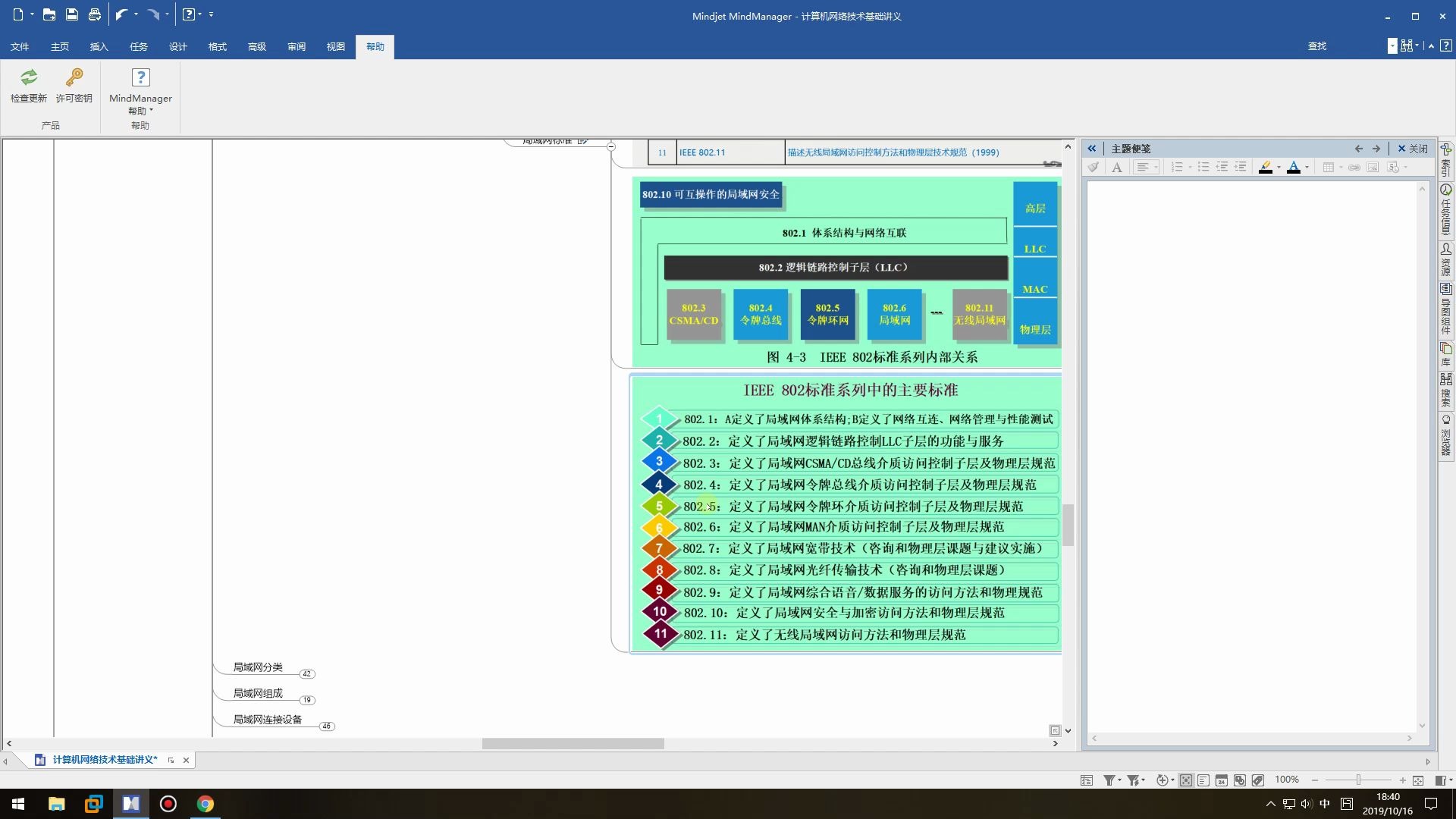Open the 文件 File menu

point(20,47)
